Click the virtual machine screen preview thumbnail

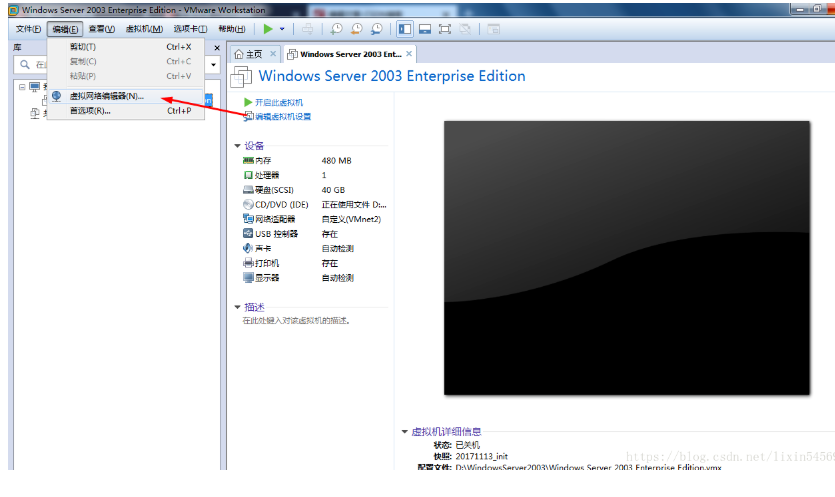[627, 258]
